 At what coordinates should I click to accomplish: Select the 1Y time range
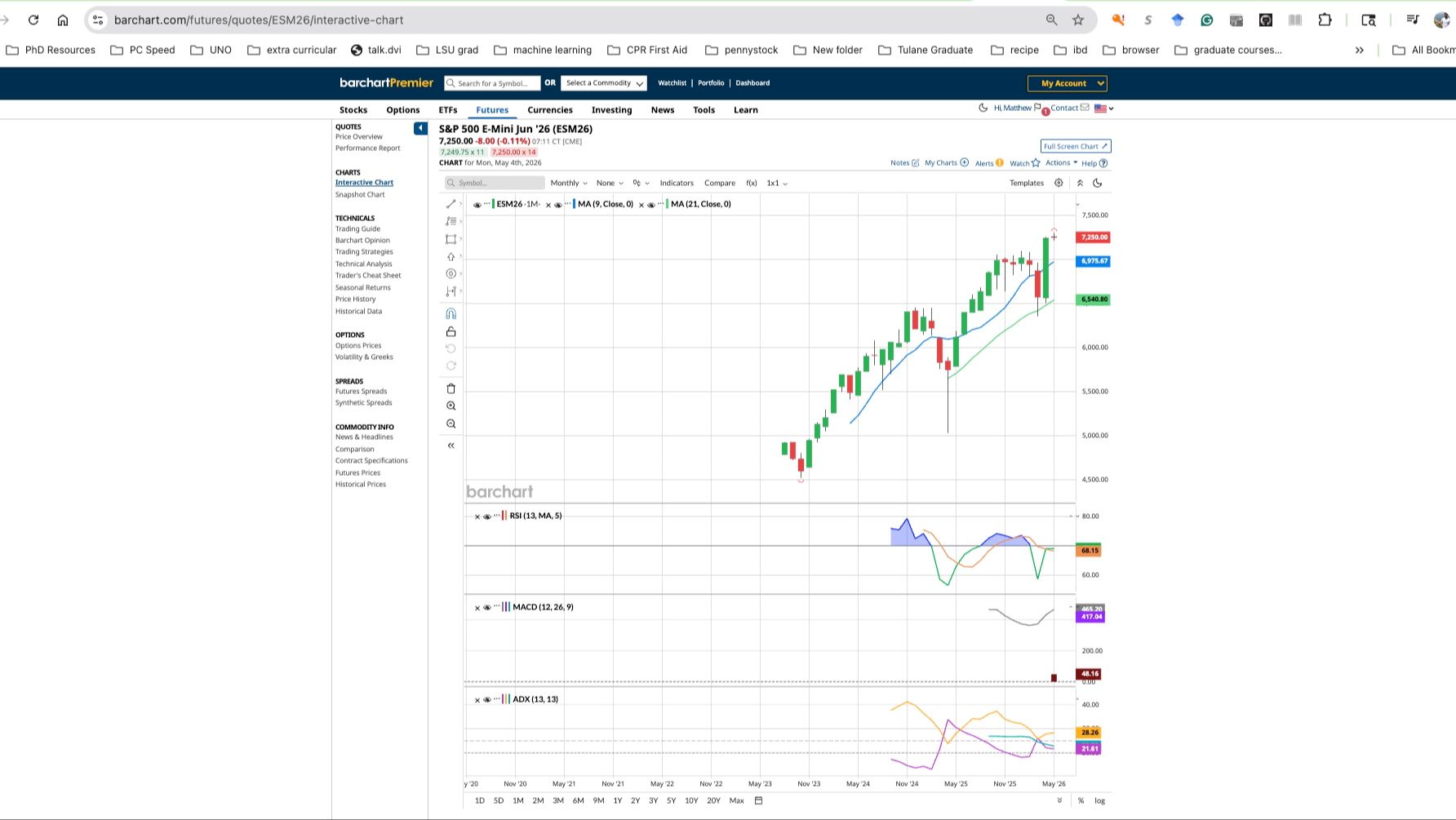[618, 801]
